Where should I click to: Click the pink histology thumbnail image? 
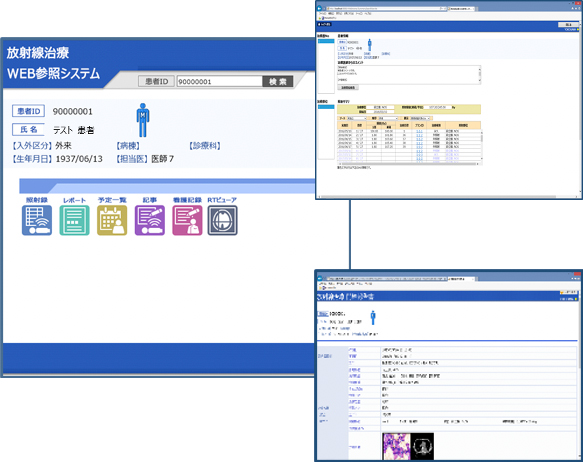[x=396, y=446]
